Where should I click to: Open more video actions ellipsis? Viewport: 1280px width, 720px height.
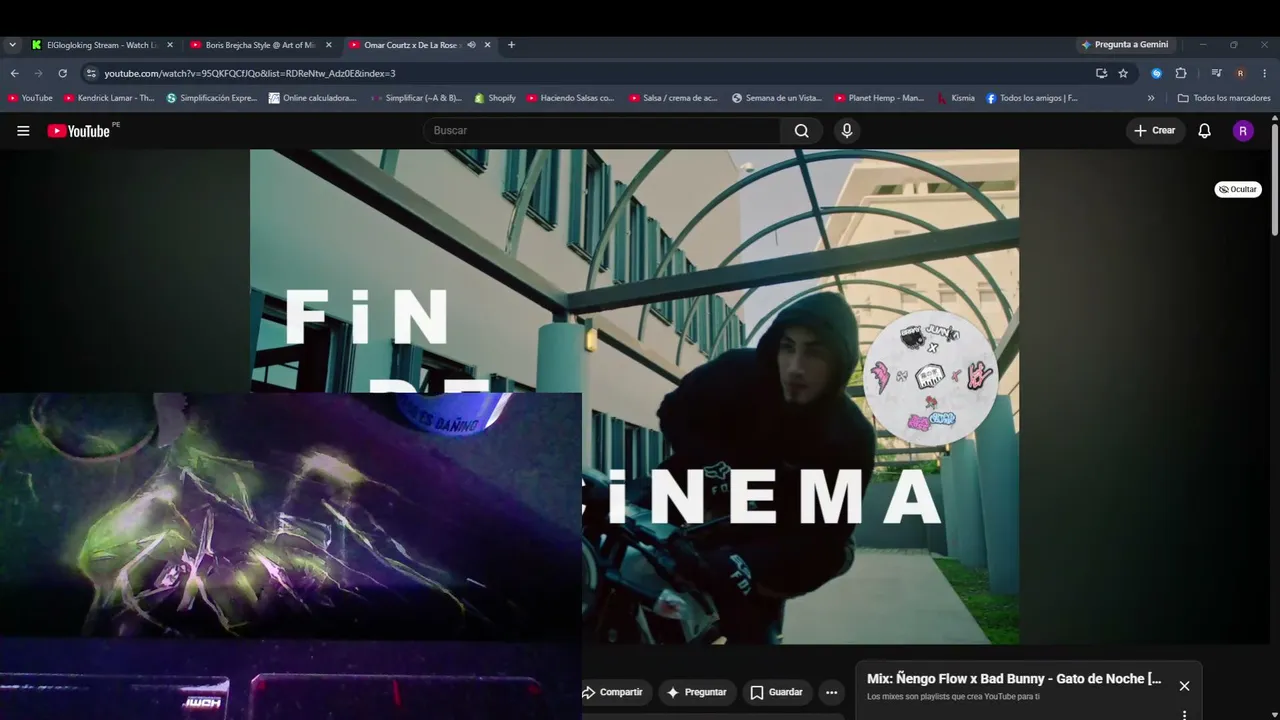[831, 692]
